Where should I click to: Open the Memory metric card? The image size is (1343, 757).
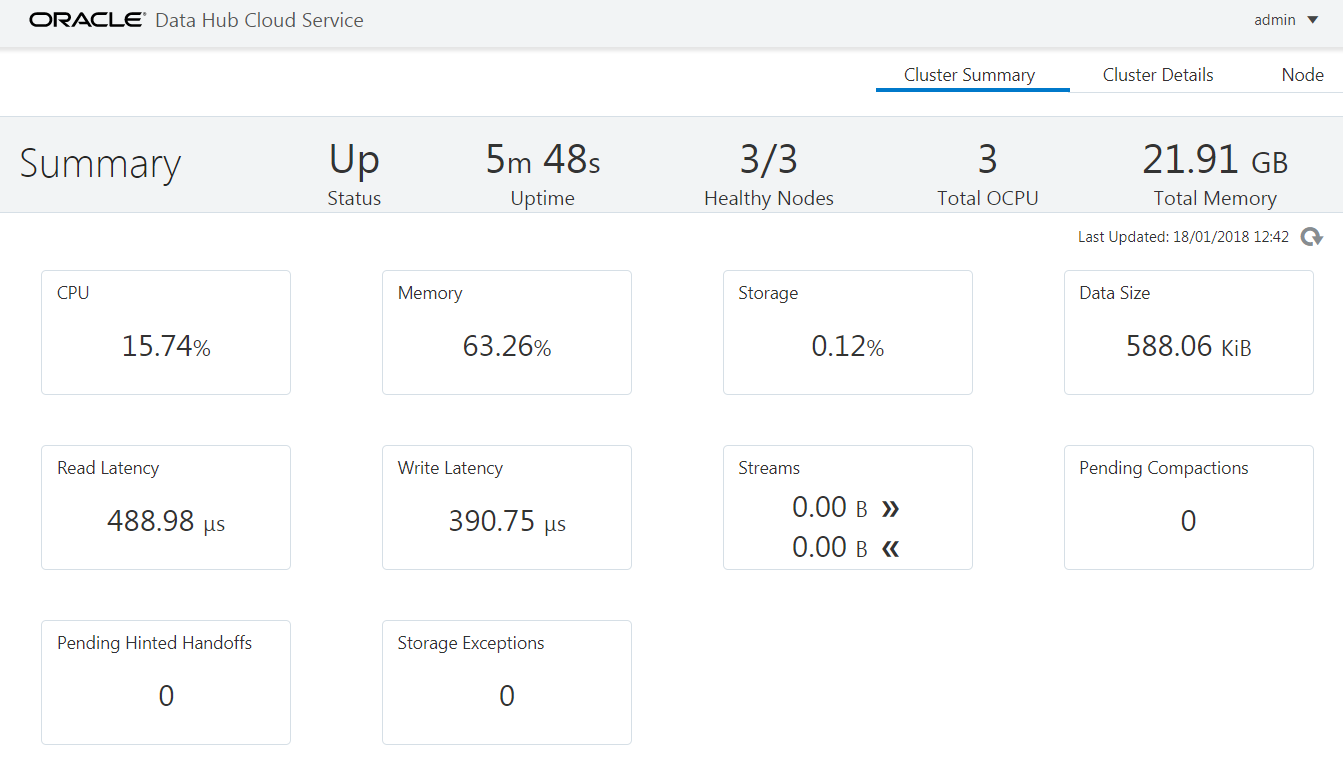pos(506,332)
